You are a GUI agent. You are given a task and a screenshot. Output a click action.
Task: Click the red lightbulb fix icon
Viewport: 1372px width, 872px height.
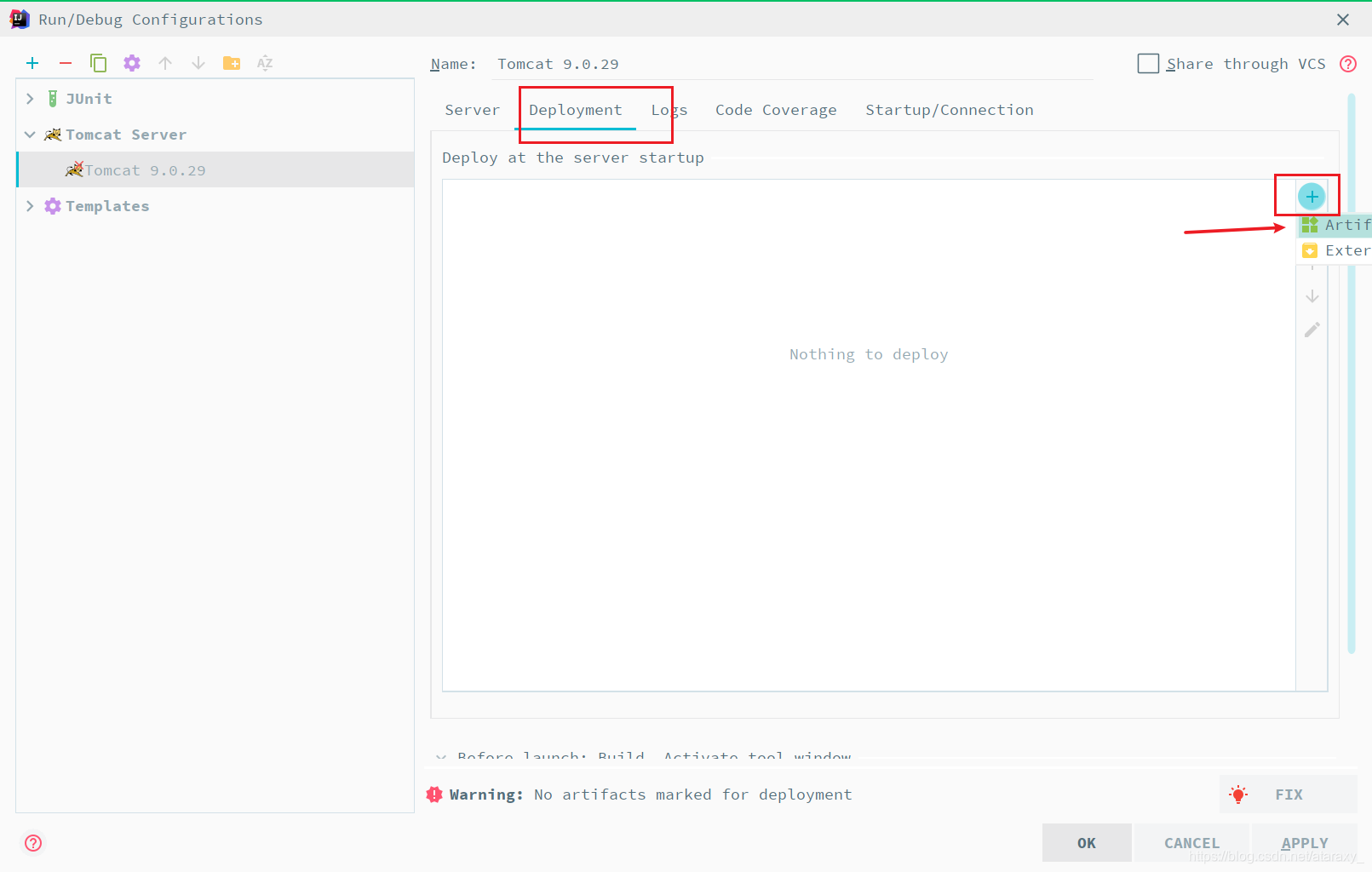tap(1238, 795)
